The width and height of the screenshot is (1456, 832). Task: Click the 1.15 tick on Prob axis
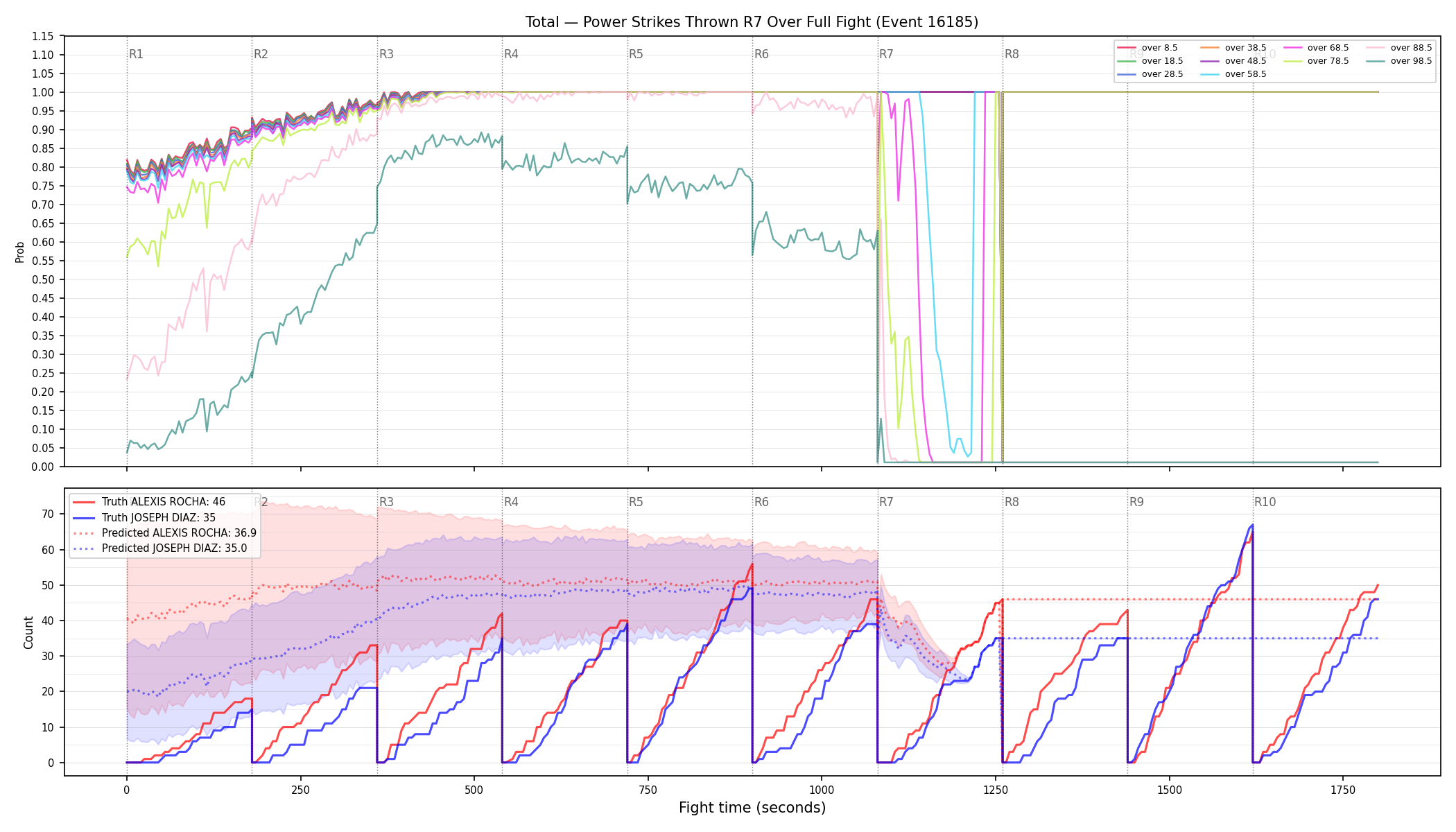42,36
